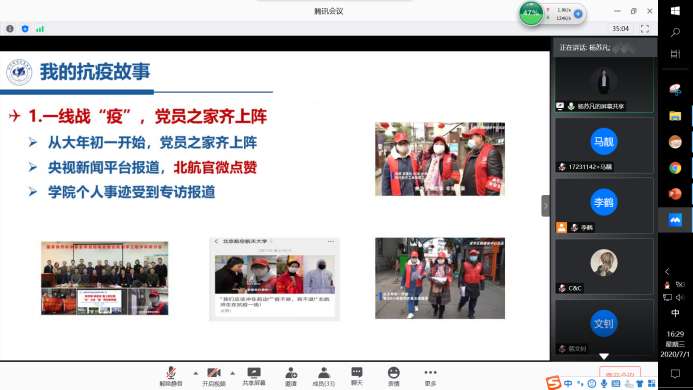Screen dimensions: 693x390
Task: Show more participants with down arrow
Action: click(x=604, y=356)
